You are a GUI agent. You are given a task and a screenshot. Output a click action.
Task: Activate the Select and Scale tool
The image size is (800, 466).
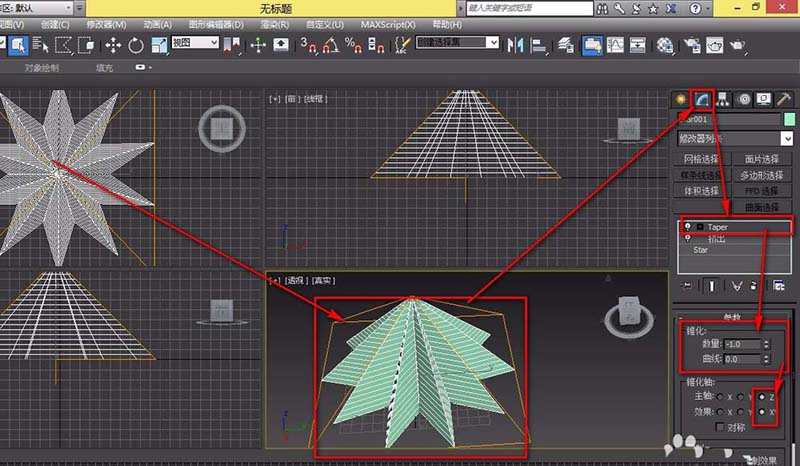(x=159, y=45)
